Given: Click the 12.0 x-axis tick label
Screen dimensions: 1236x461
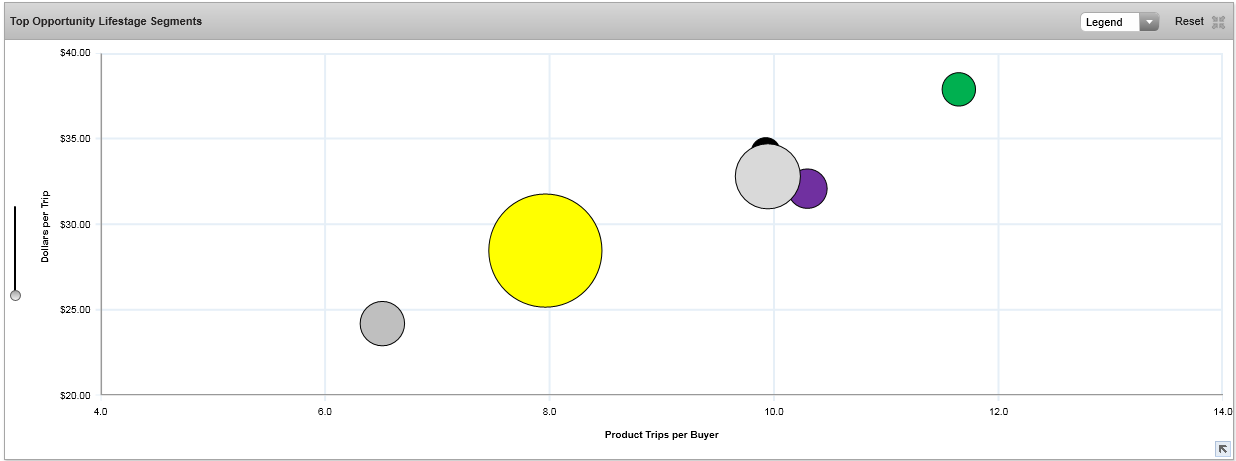Looking at the screenshot, I should tap(998, 411).
